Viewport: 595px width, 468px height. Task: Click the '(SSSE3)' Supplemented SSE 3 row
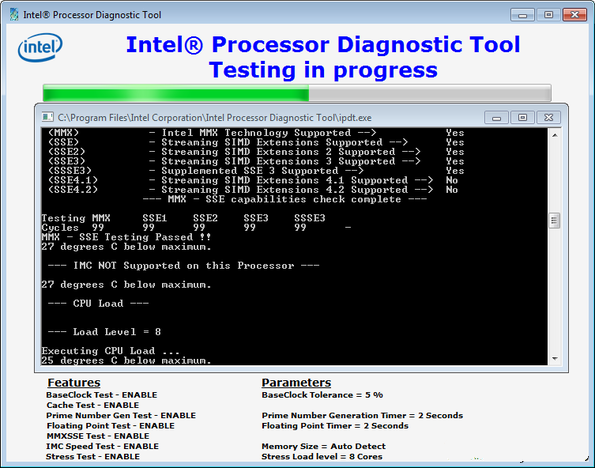tap(256, 170)
